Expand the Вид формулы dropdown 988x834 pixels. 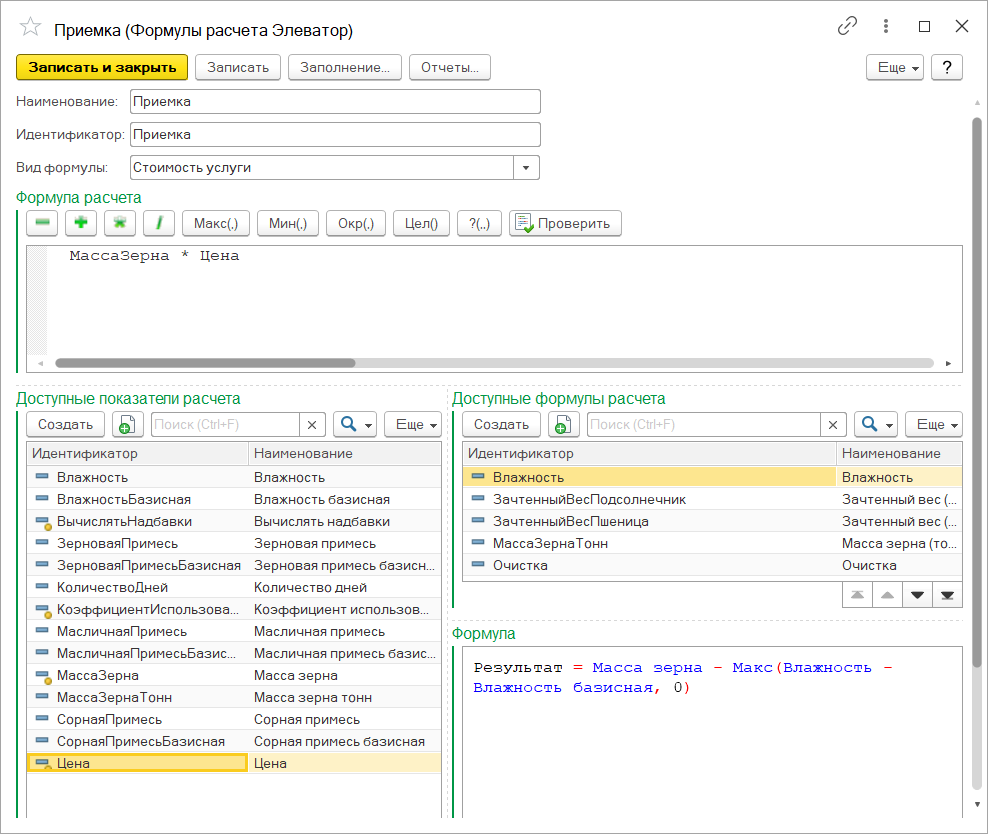click(527, 168)
